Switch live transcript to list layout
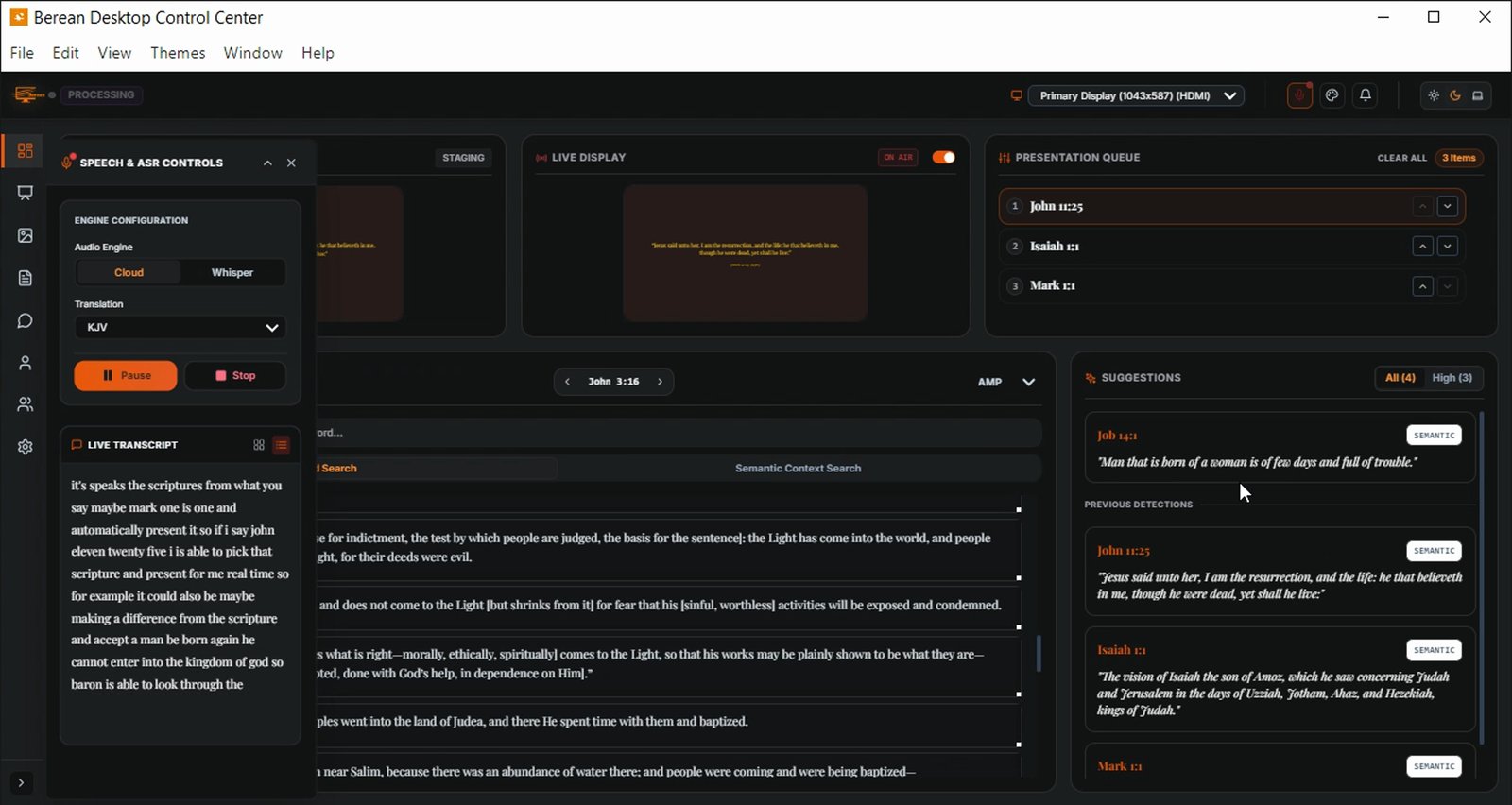1512x805 pixels. tap(282, 445)
